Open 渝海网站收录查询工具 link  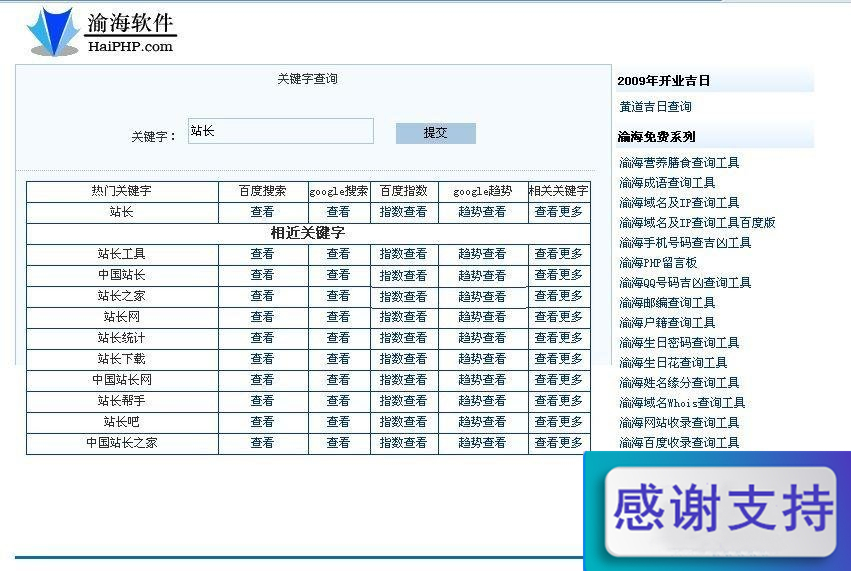point(679,422)
